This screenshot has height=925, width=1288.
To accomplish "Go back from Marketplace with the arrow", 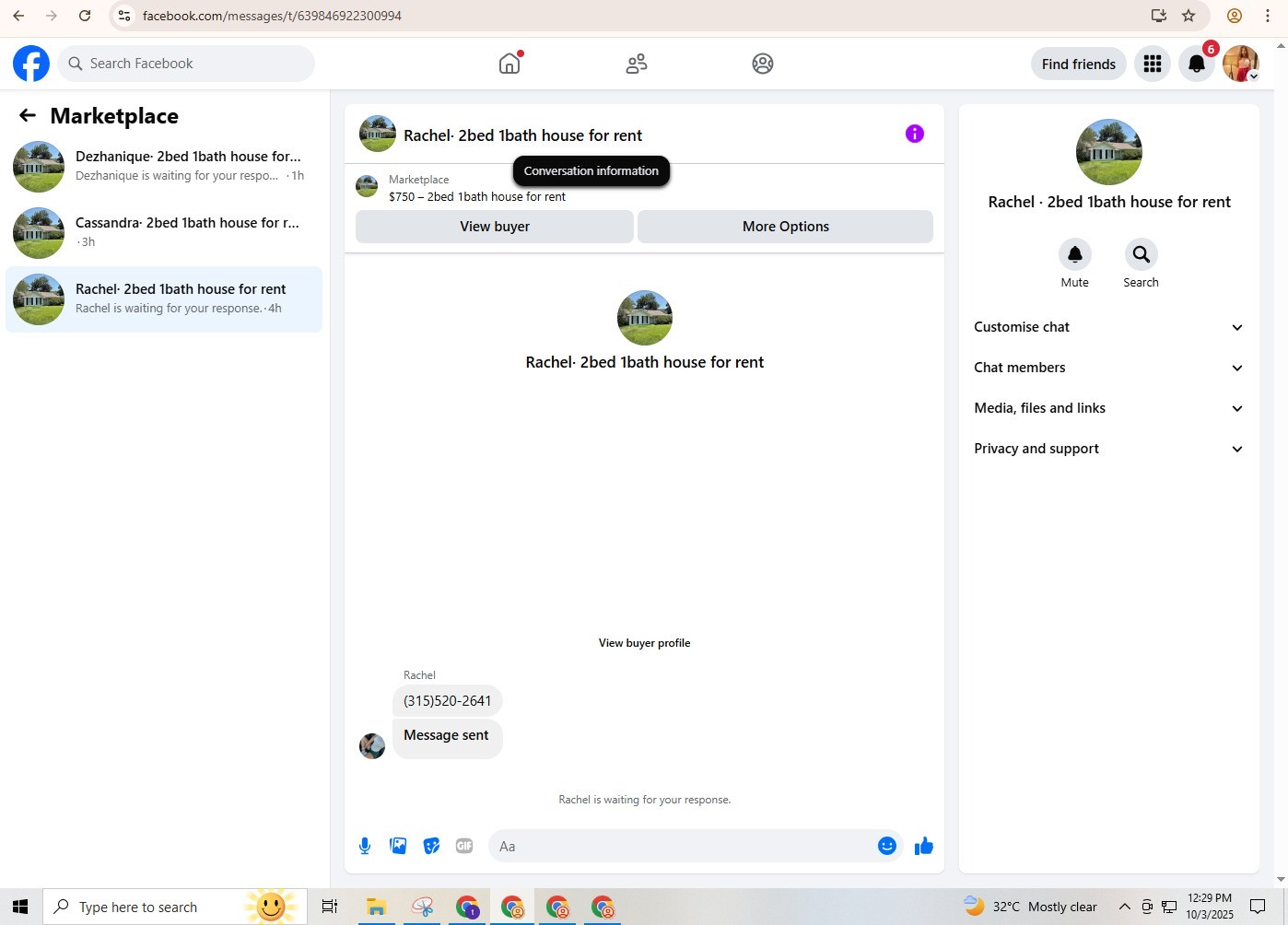I will click(28, 115).
